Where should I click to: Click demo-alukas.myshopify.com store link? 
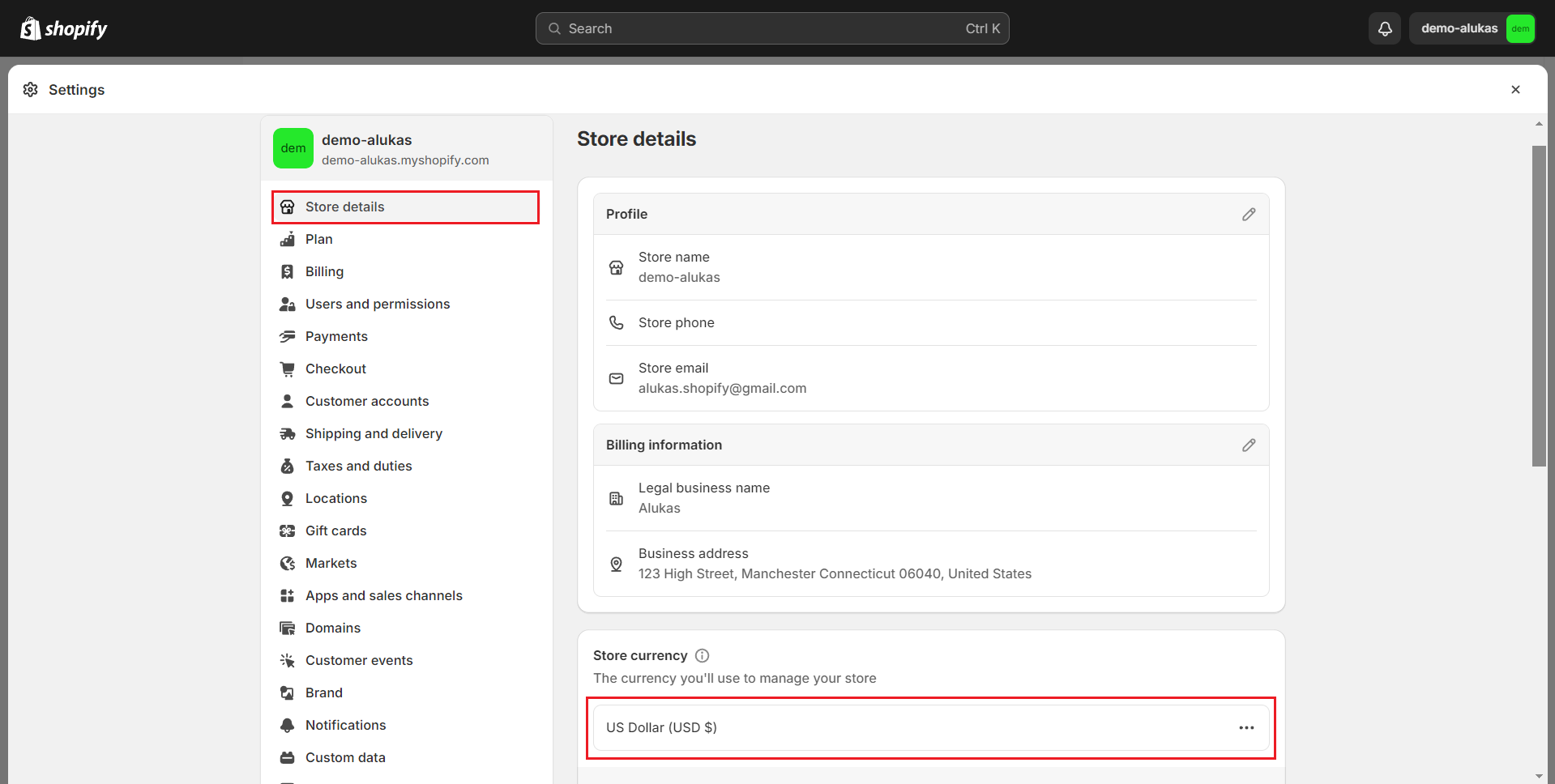pyautogui.click(x=405, y=160)
